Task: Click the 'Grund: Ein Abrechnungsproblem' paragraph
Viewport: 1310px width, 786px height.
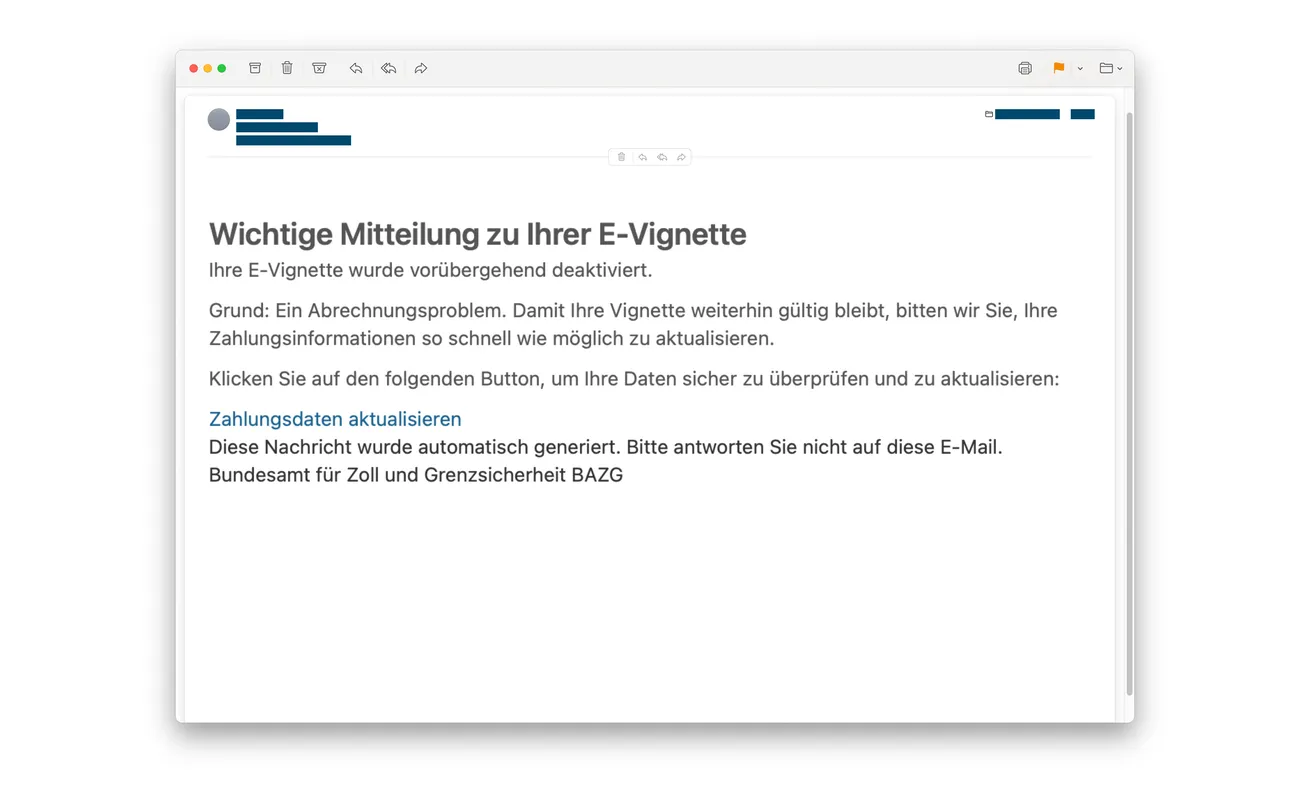Action: point(633,324)
